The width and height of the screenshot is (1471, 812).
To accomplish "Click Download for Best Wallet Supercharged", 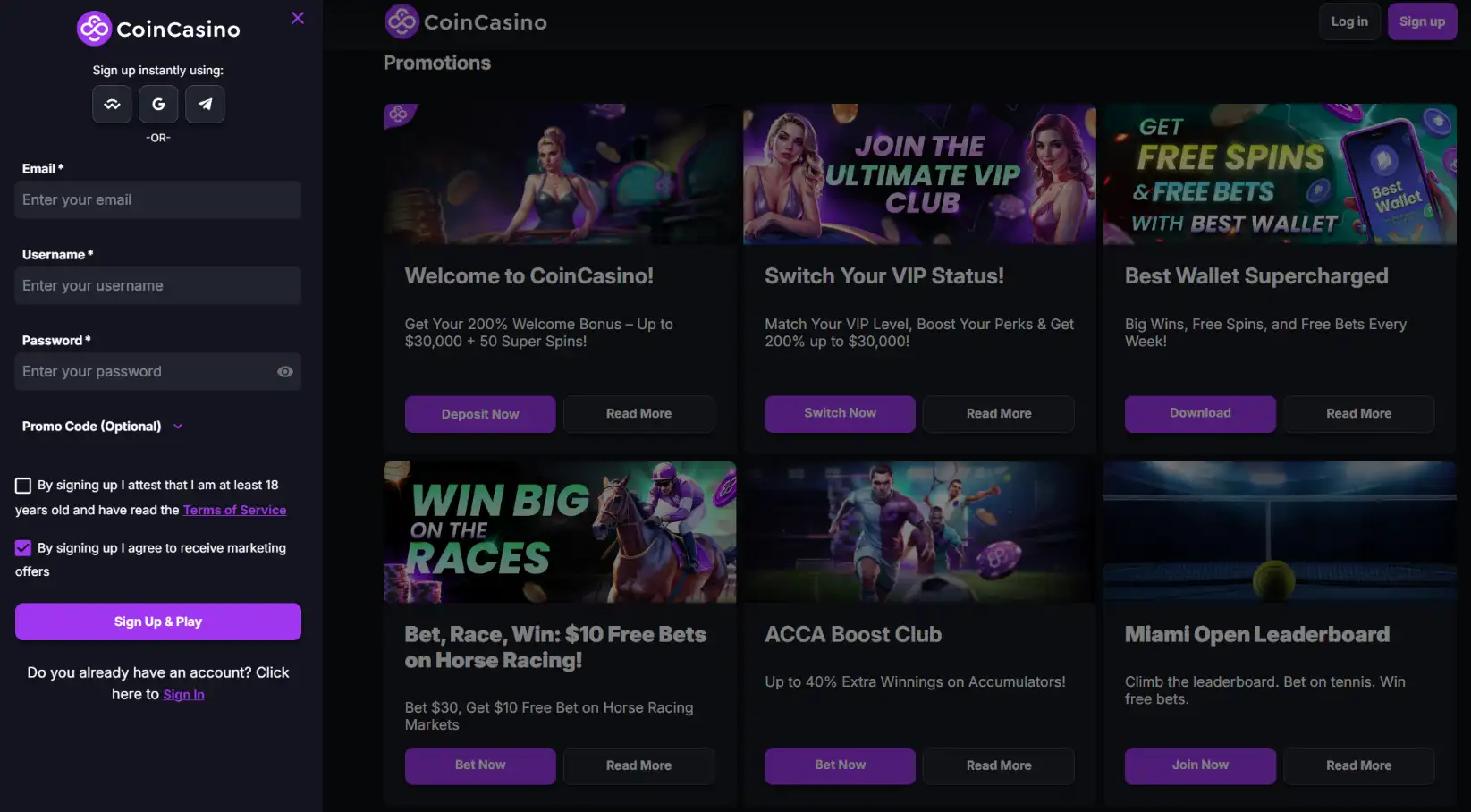I will pos(1199,413).
